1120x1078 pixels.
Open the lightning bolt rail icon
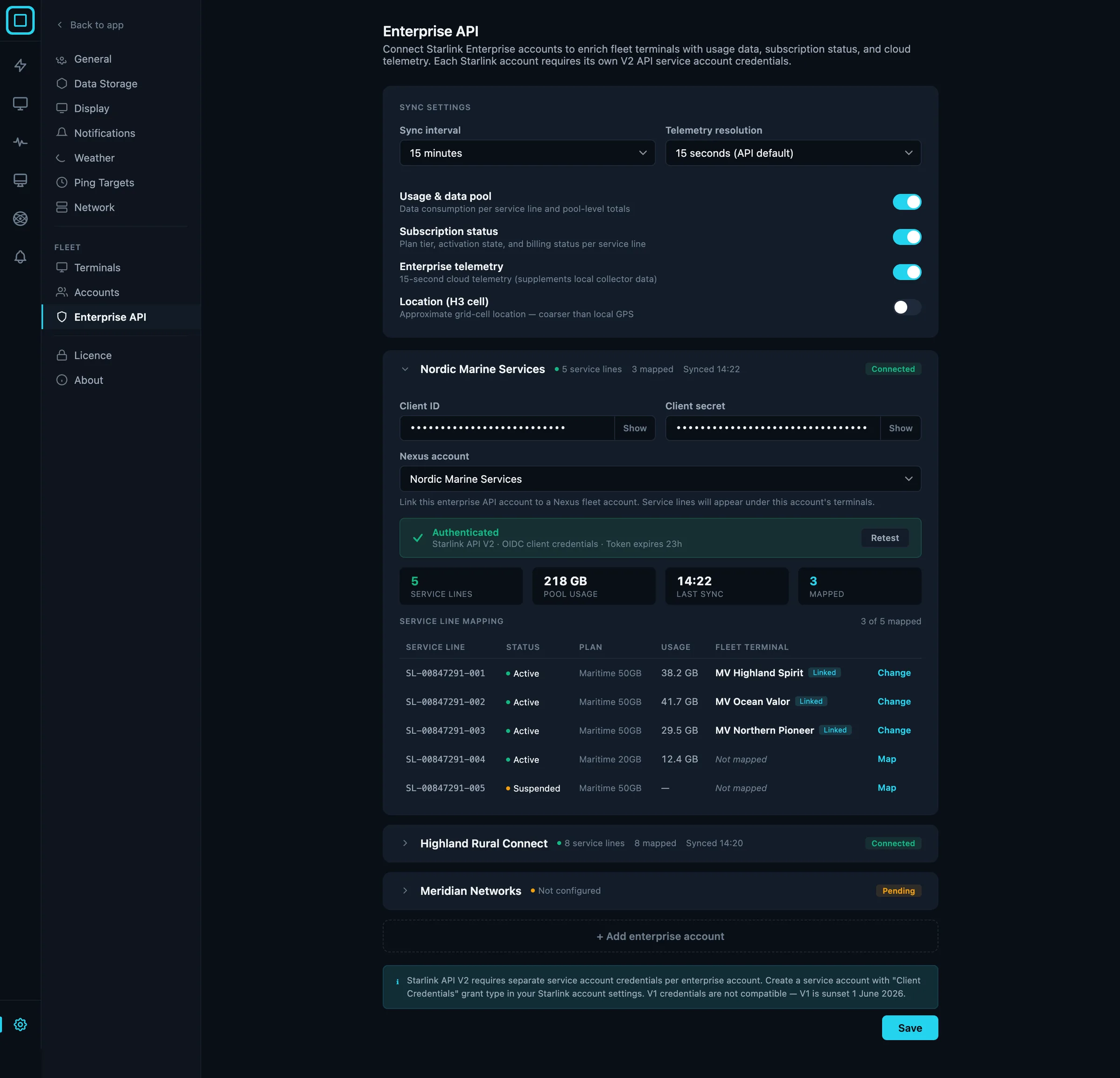coord(20,66)
